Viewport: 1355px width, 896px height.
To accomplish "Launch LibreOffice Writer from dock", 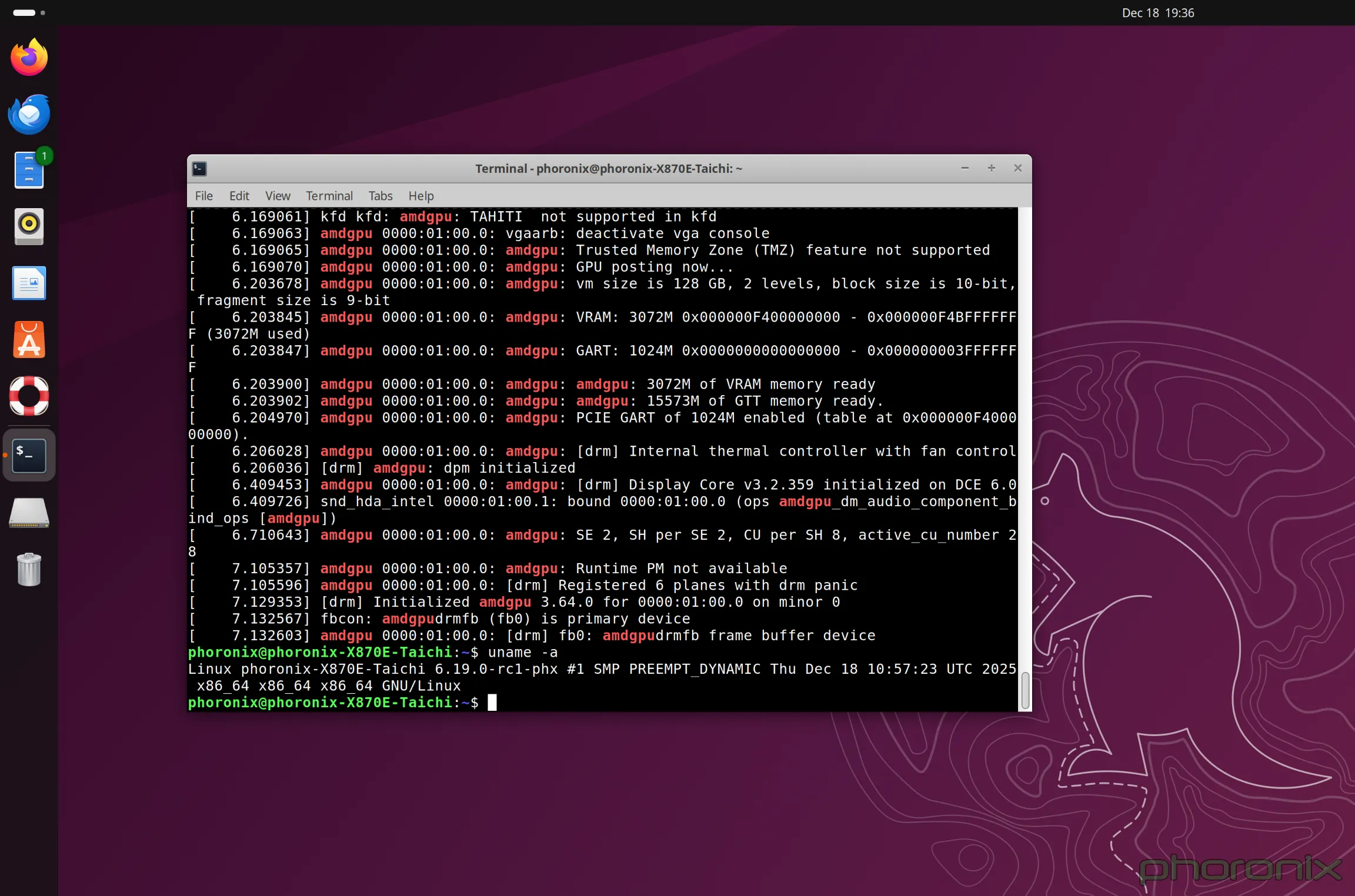I will [29, 283].
